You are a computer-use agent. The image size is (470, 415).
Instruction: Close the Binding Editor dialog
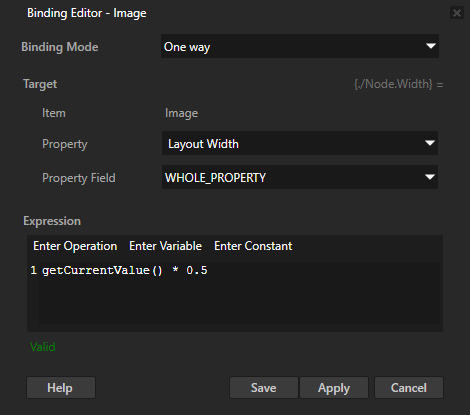456,13
